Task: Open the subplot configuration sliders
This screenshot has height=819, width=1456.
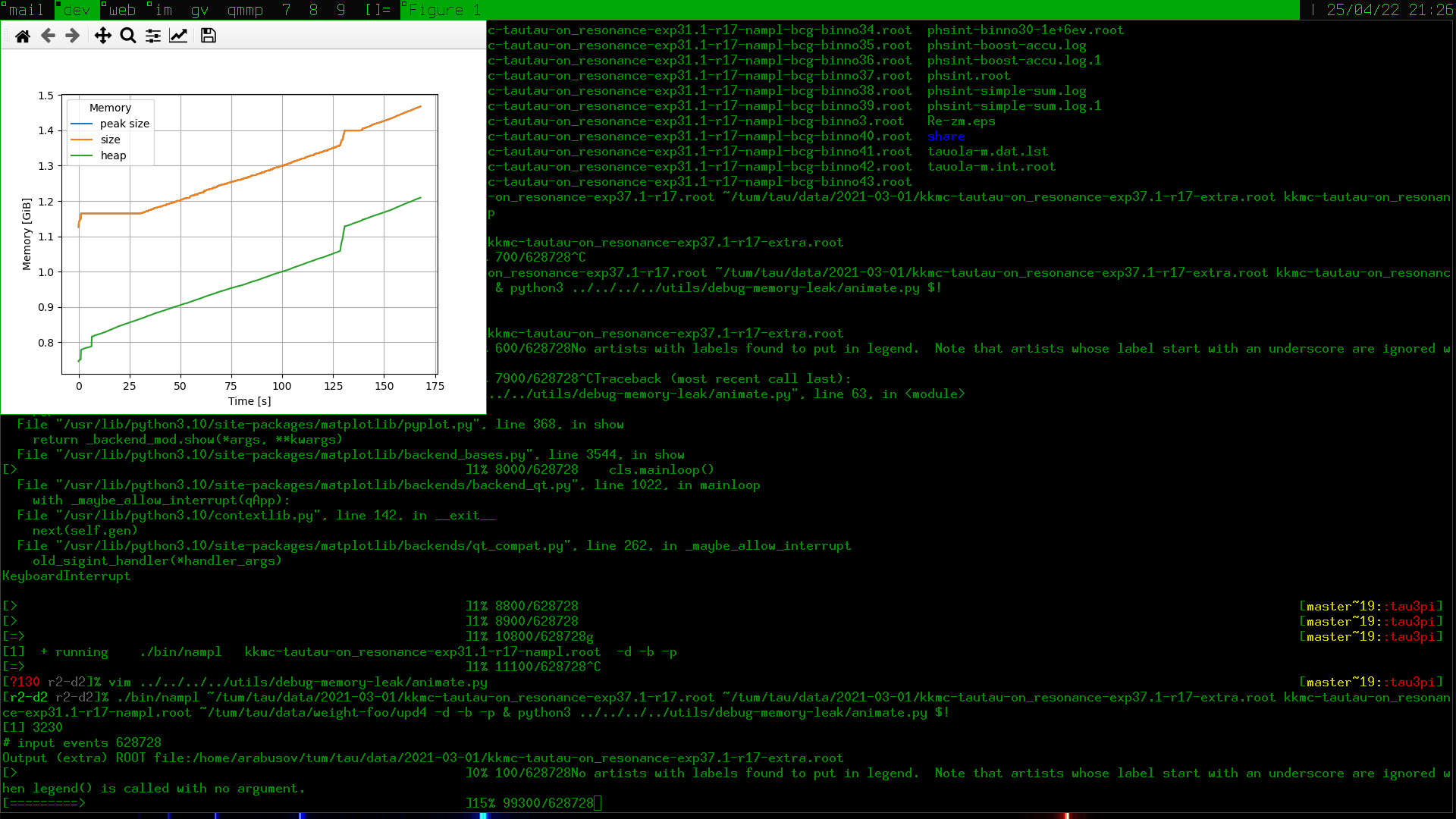Action: point(152,36)
